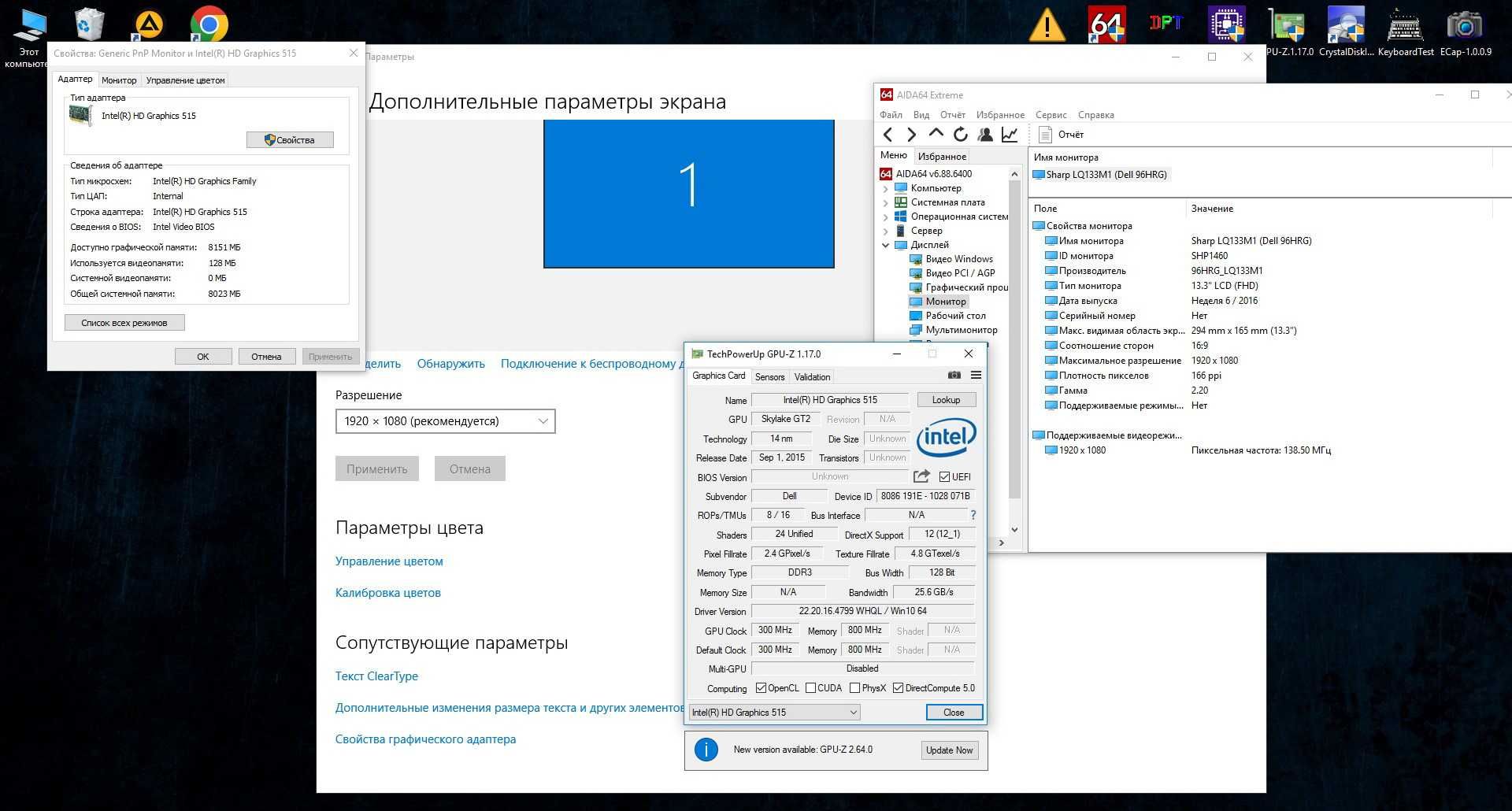The width and height of the screenshot is (1512, 811).
Task: Open the yellow warning triangle desktop icon
Action: click(1047, 25)
